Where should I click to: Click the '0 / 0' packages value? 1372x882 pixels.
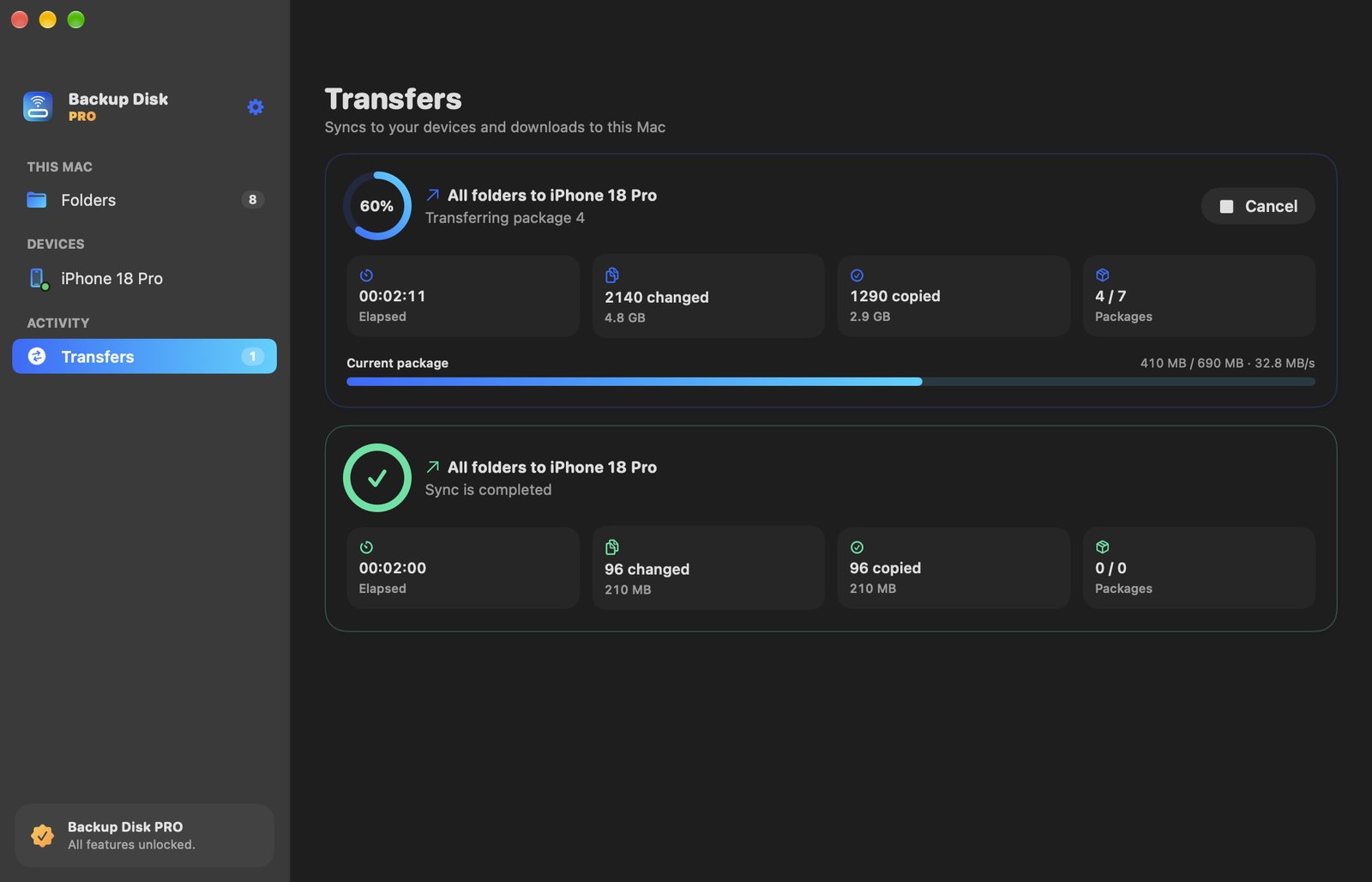(x=1110, y=568)
